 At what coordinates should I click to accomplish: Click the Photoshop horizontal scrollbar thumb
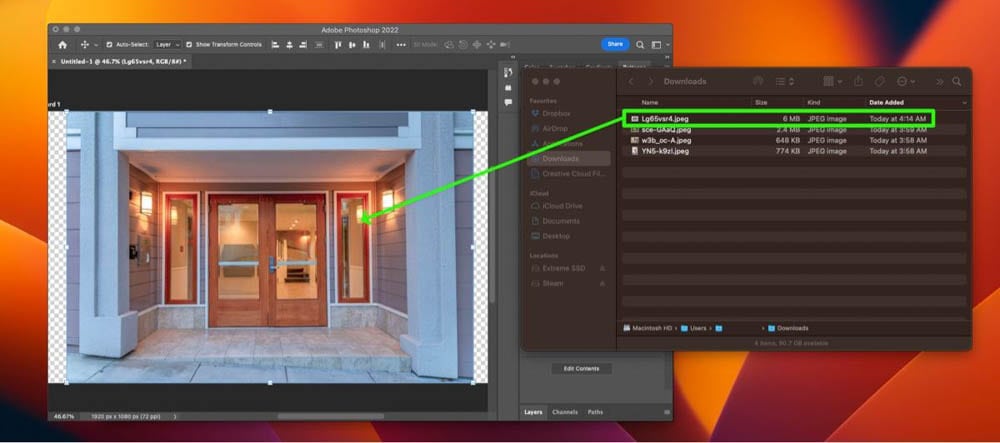pyautogui.click(x=330, y=416)
